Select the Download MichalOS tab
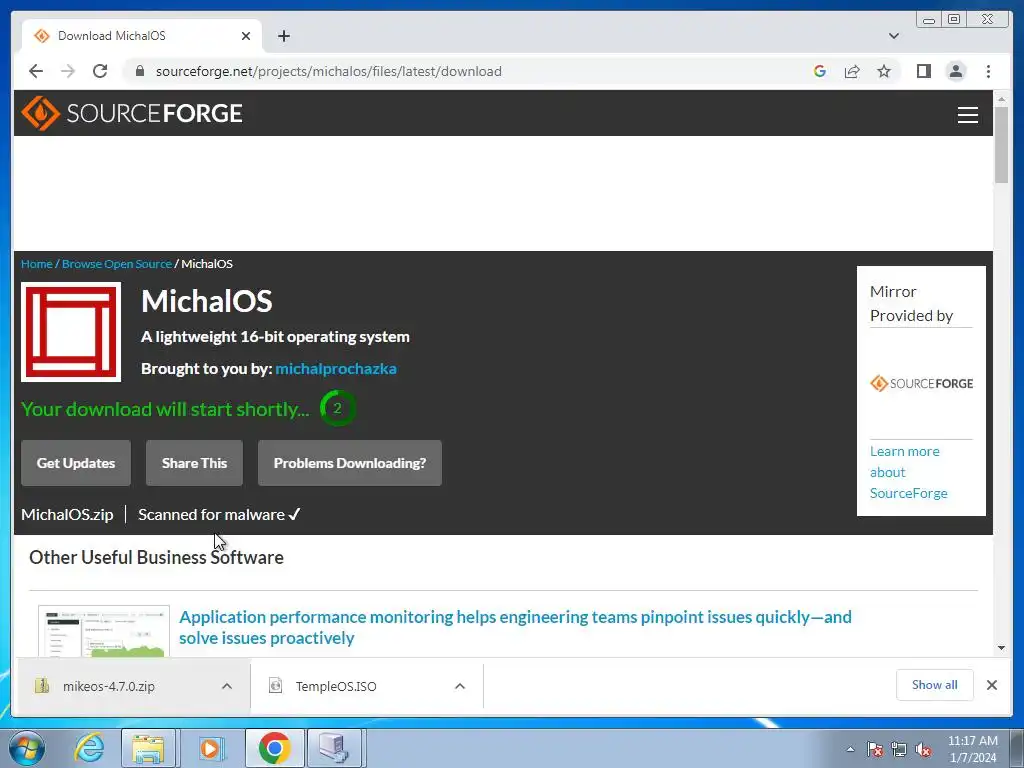 click(x=142, y=36)
